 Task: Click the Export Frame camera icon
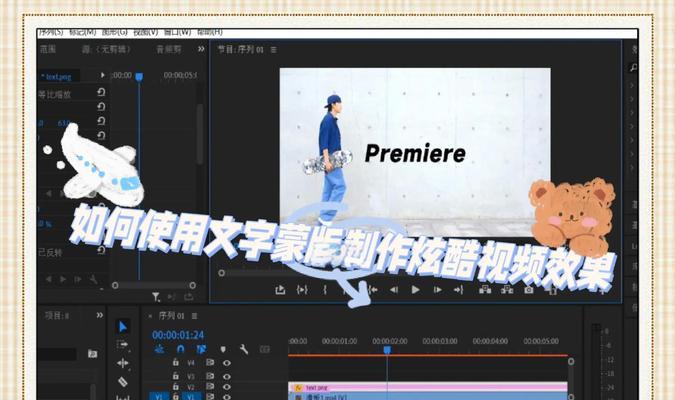pos(529,290)
